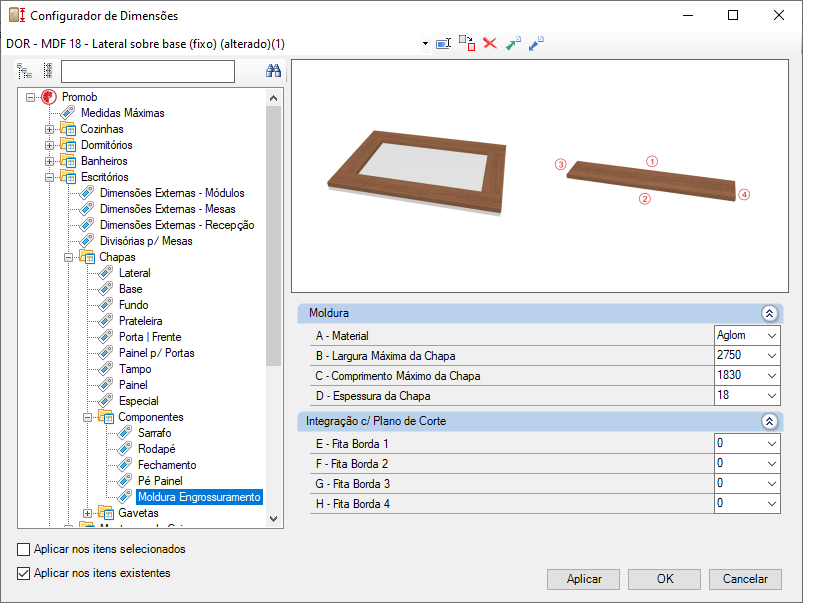
Task: Click the Cancelar button
Action: 745,579
